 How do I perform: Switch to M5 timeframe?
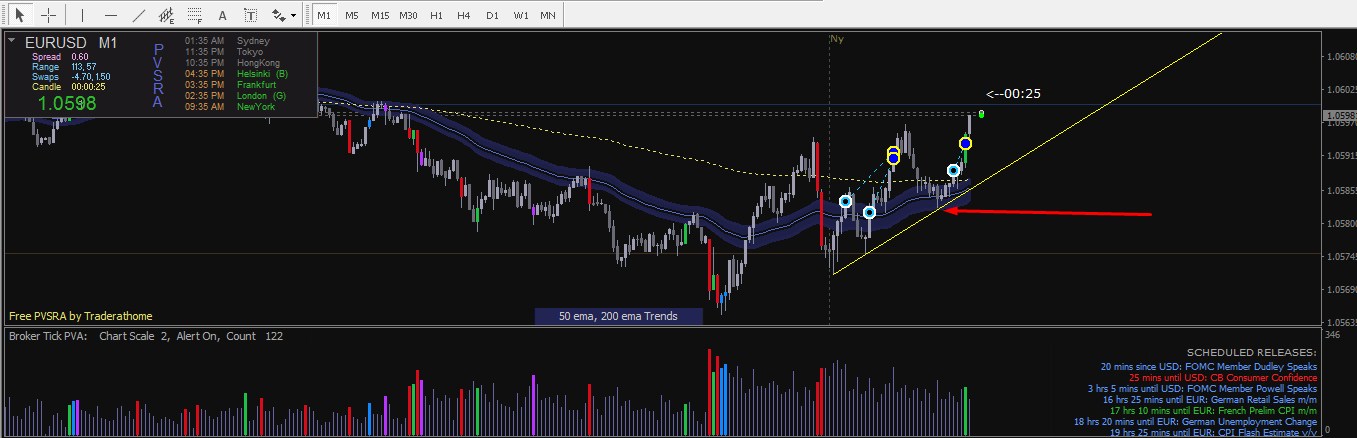click(351, 16)
